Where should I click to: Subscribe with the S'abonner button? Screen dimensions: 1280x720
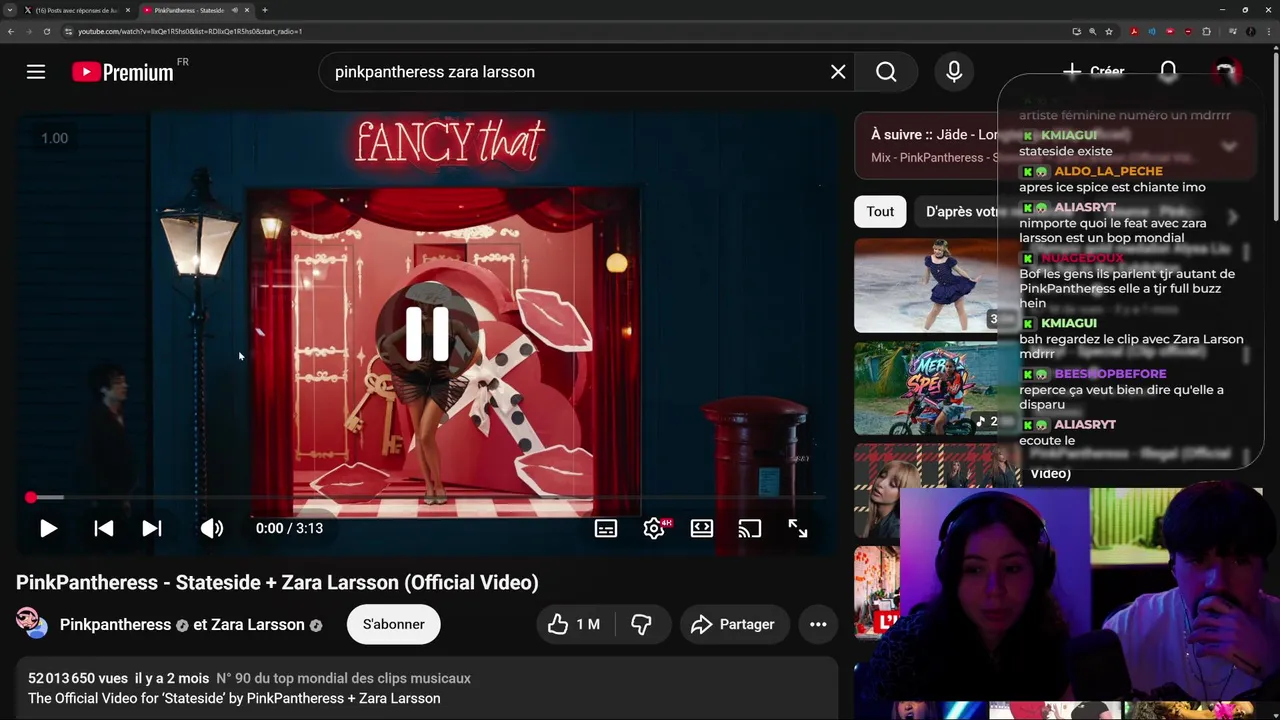393,624
